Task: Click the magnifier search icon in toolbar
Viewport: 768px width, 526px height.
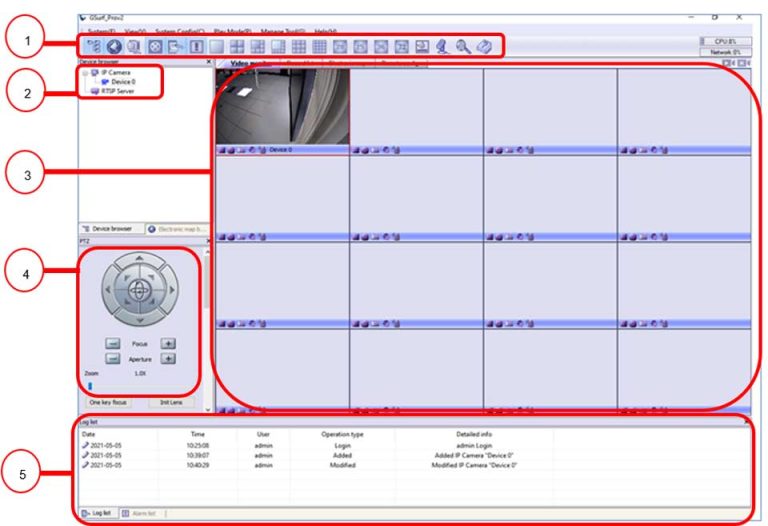Action: (x=463, y=46)
